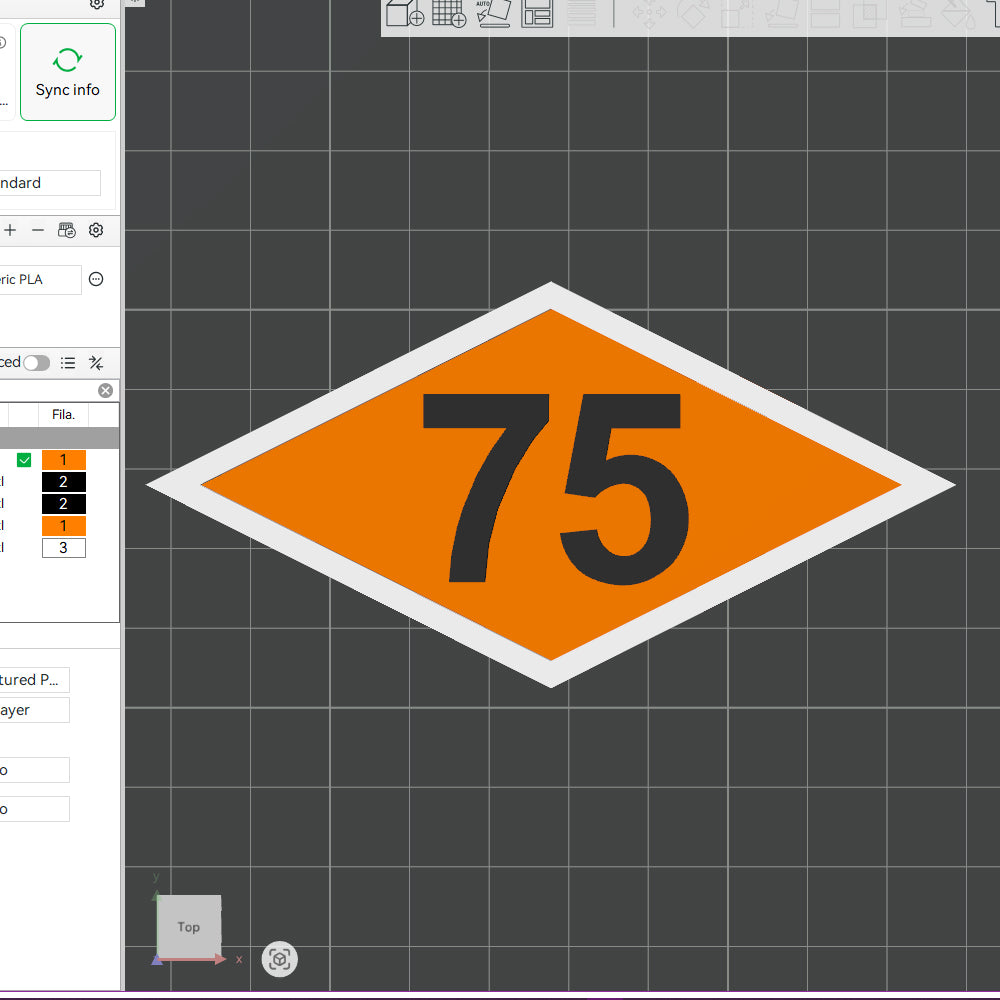This screenshot has height=1000, width=1000.
Task: Click the Add plate grid icon
Action: (449, 13)
